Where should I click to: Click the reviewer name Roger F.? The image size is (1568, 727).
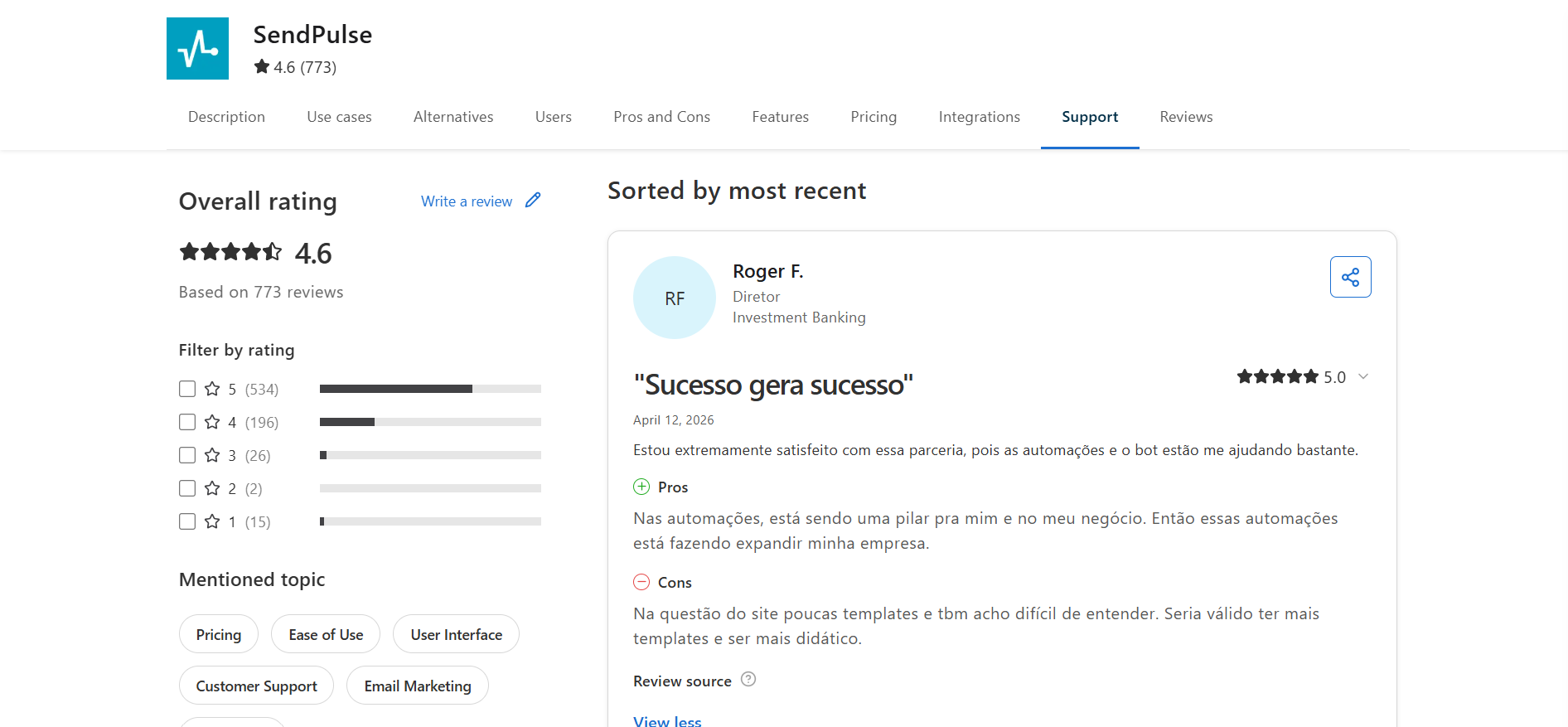coord(768,271)
